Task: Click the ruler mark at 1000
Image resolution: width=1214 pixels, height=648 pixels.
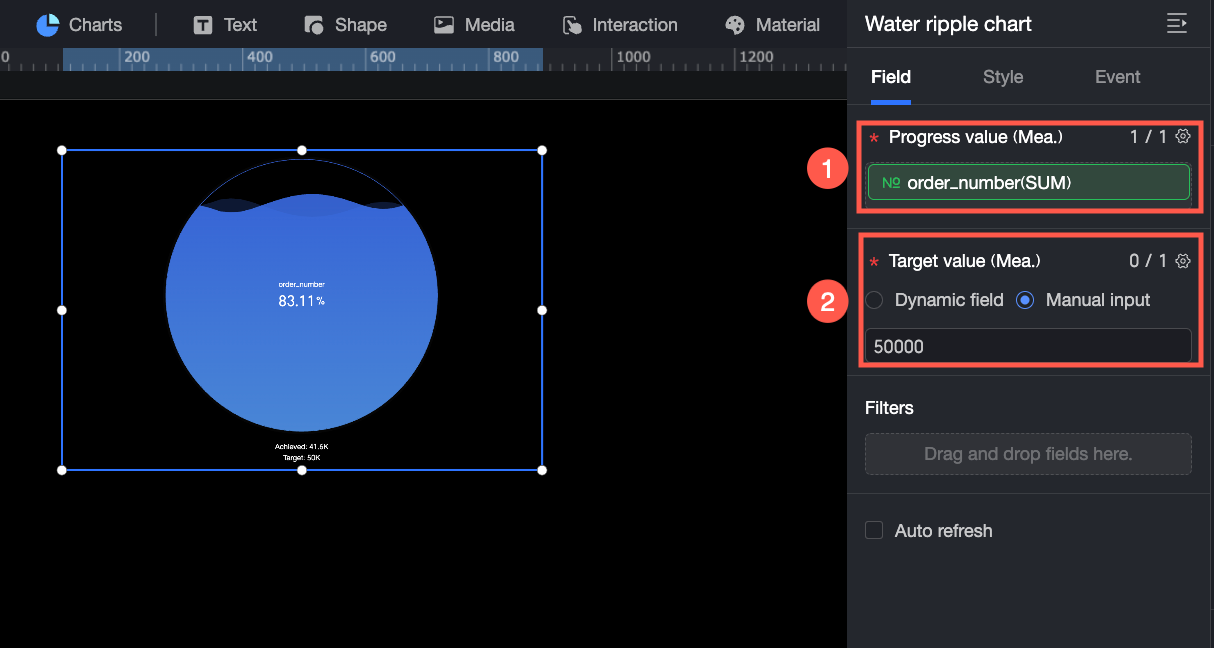Action: click(634, 57)
